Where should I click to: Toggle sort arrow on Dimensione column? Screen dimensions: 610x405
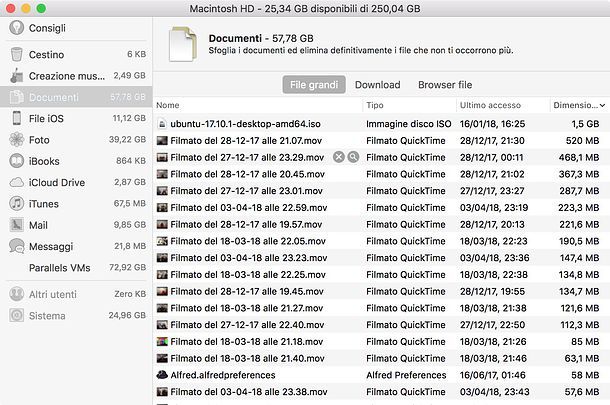point(602,105)
